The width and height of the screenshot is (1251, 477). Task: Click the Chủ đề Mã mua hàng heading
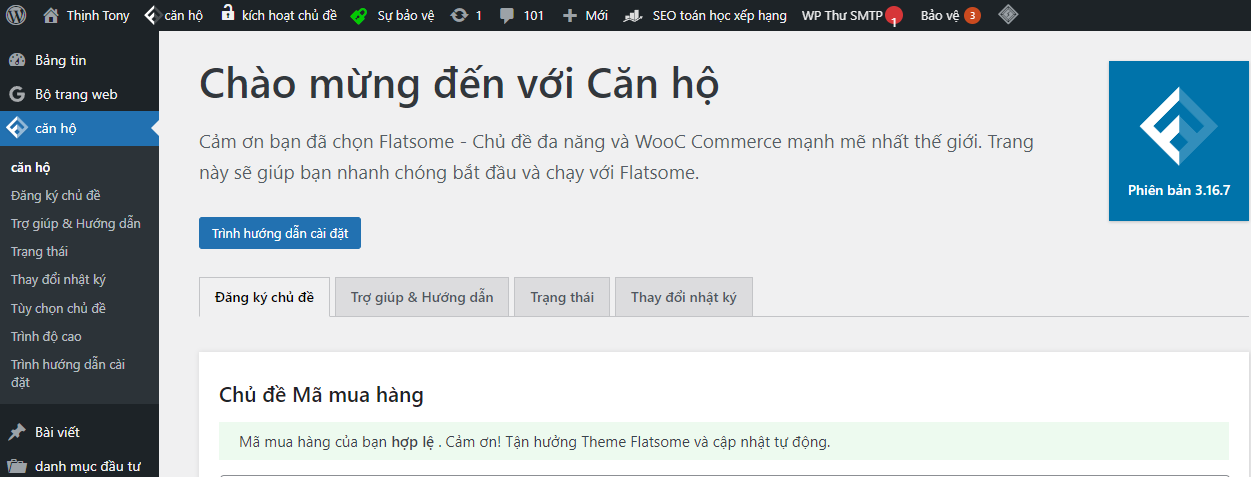321,395
